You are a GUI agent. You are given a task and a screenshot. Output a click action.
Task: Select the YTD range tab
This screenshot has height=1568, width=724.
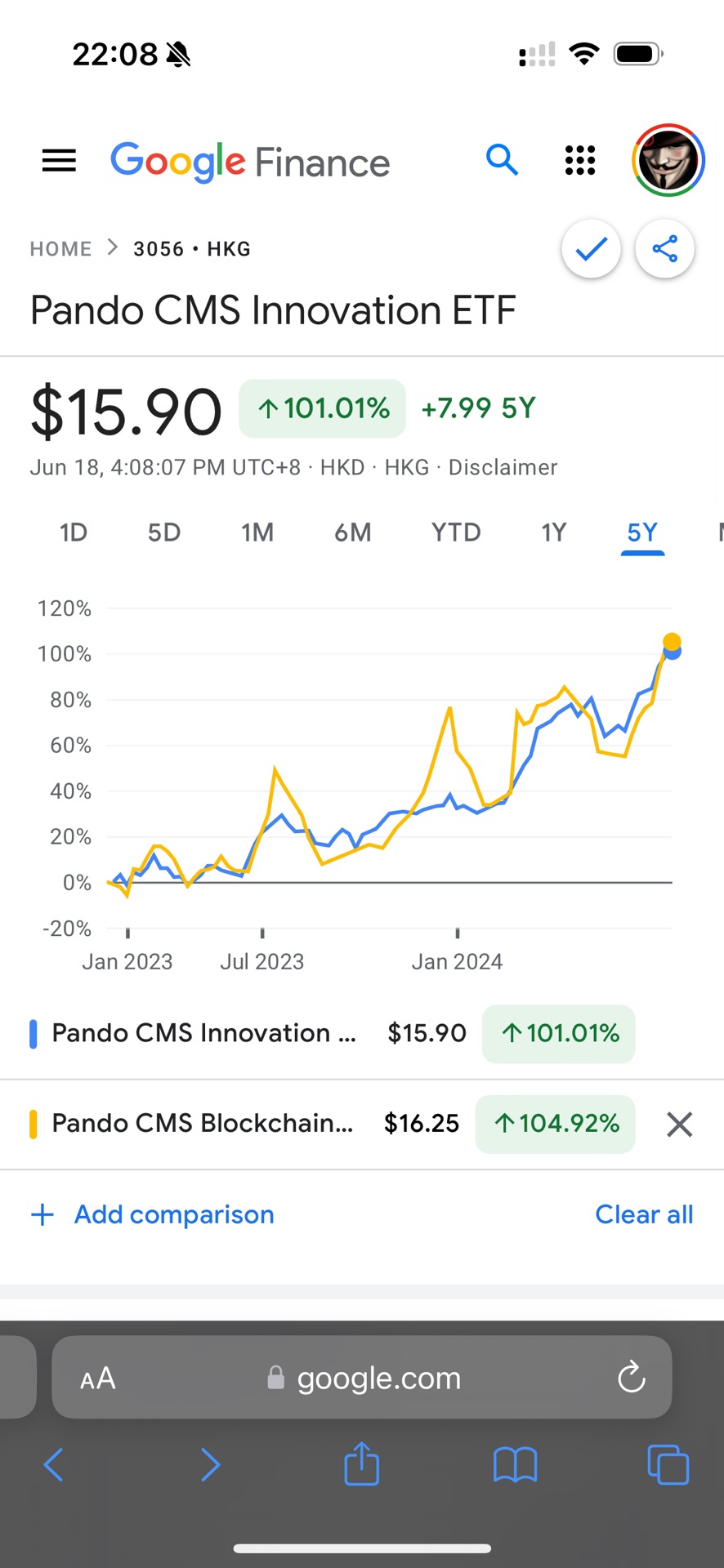456,532
